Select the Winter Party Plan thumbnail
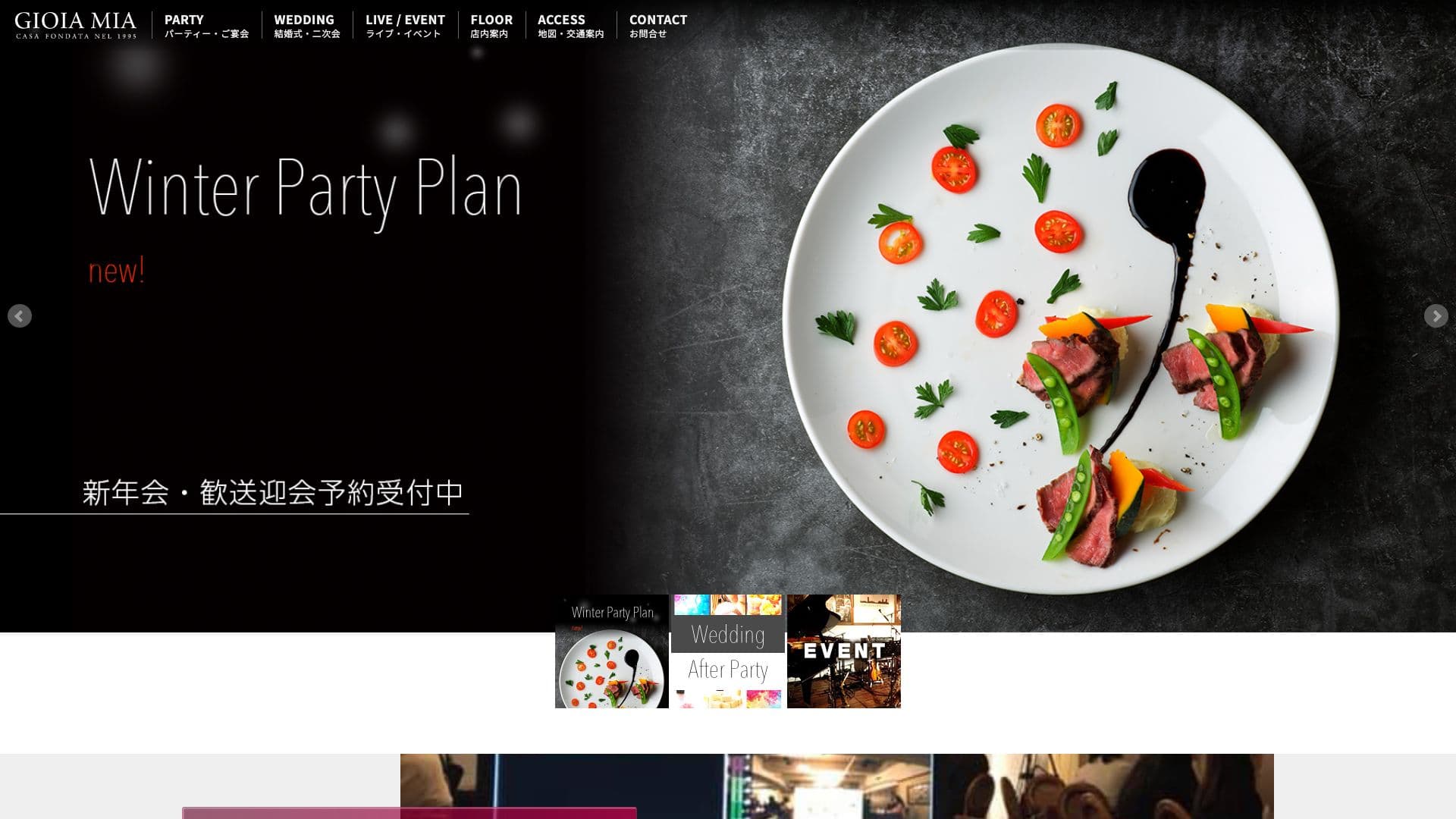The height and width of the screenshot is (819, 1456). tap(612, 651)
